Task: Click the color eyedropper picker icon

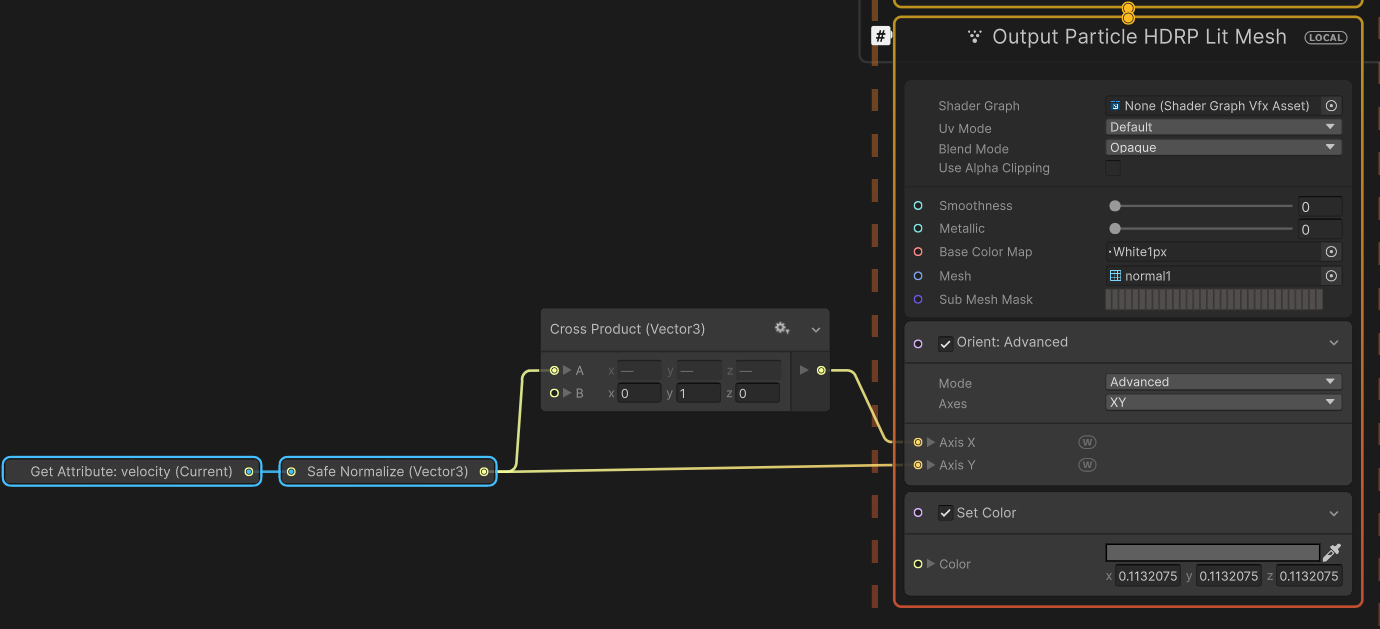Action: 1331,553
